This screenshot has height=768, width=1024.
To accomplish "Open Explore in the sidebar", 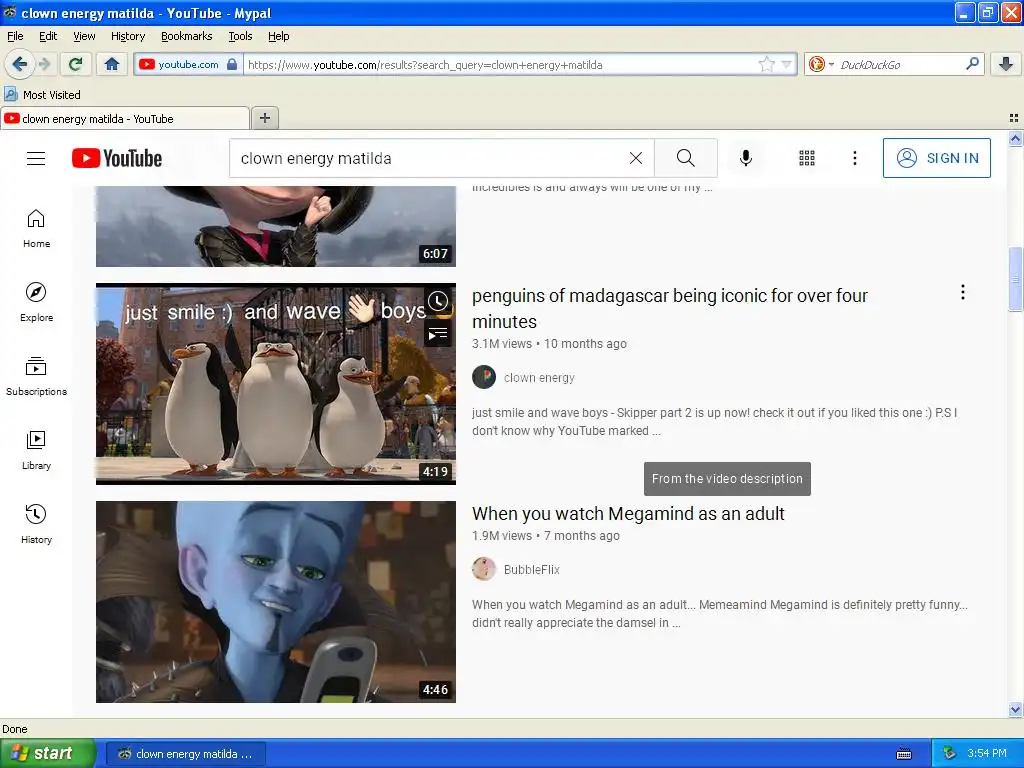I will [36, 302].
